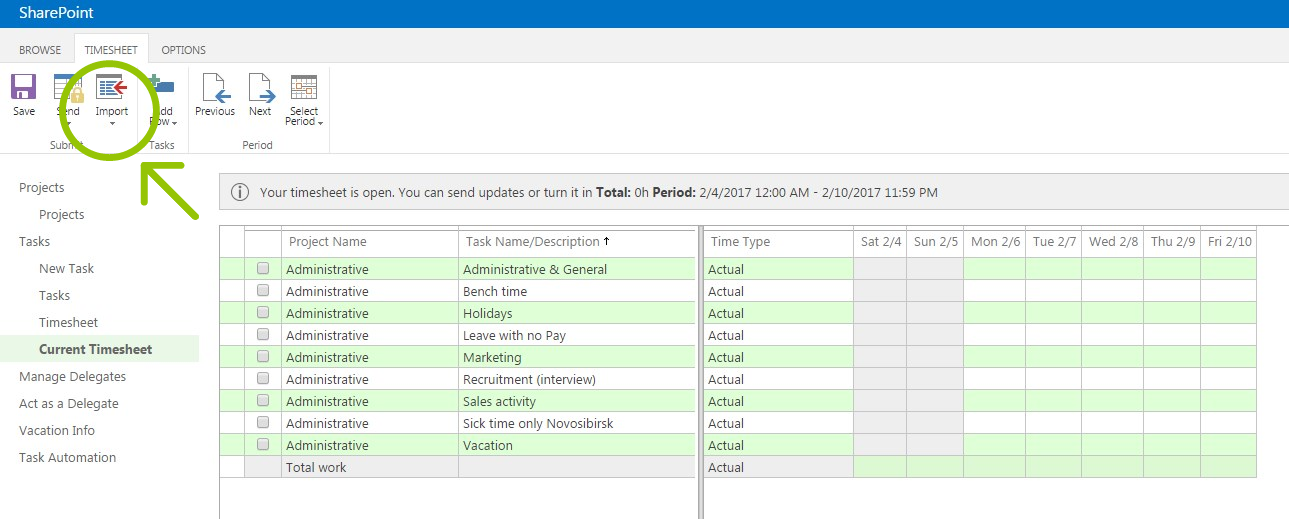Screen dimensions: 1289x519
Task: Open top-level Tasks heading in sidebar
Action: (34, 242)
